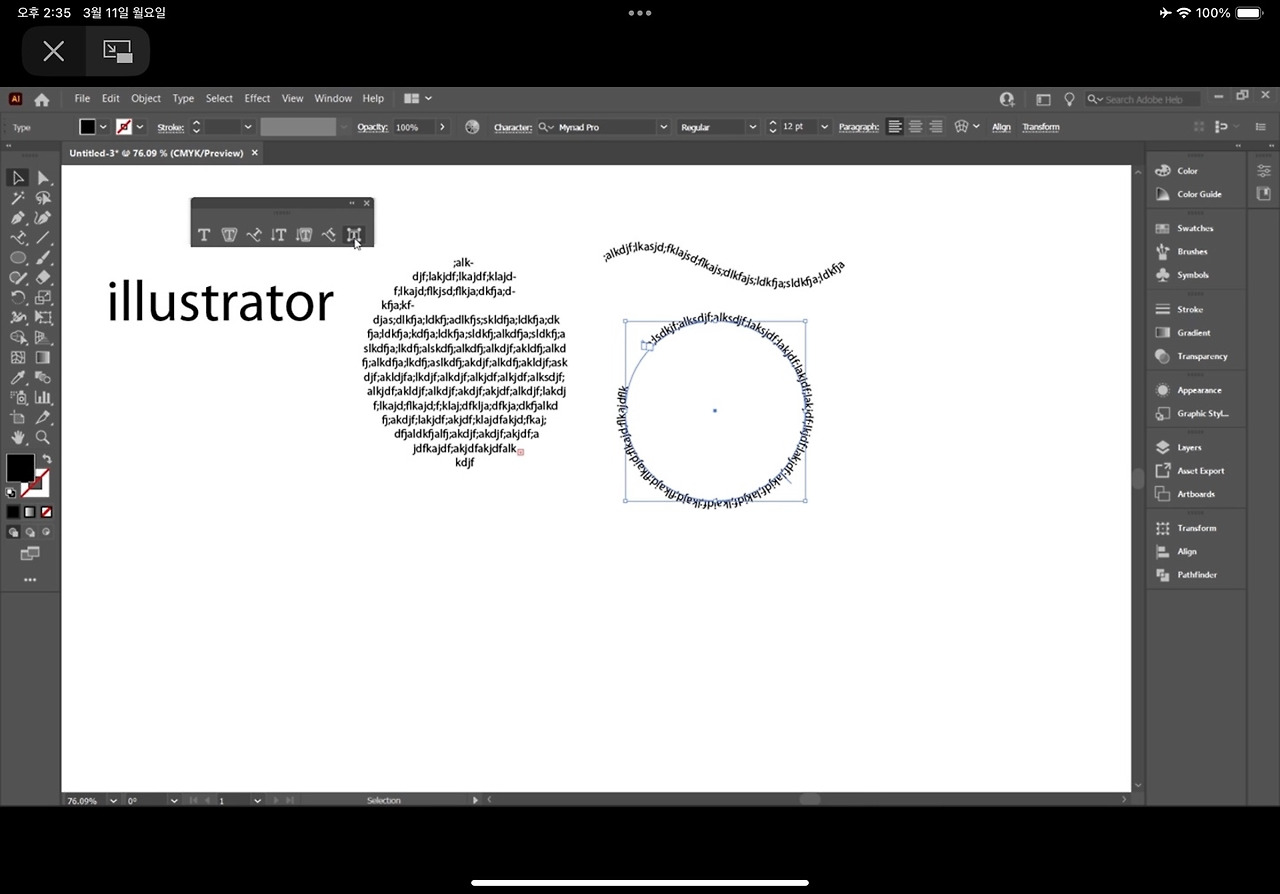
Task: Open the Window menu
Action: click(333, 99)
